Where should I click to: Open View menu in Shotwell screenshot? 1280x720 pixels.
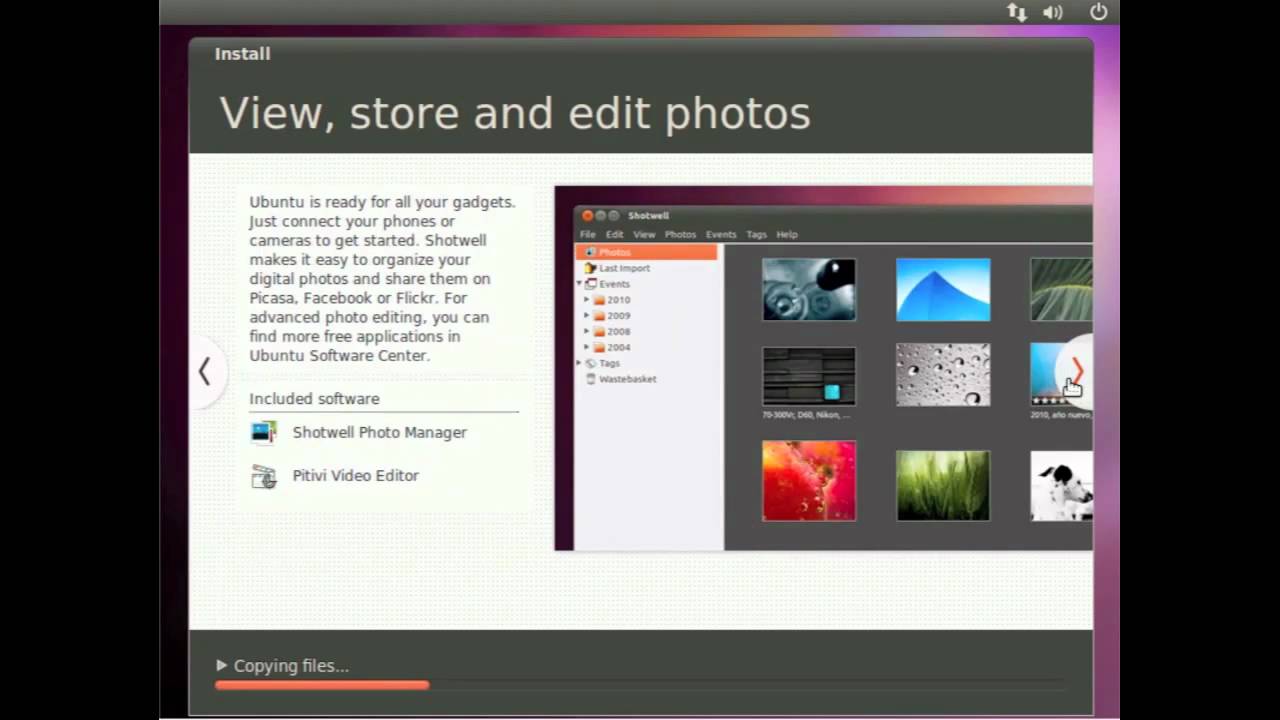click(x=644, y=234)
